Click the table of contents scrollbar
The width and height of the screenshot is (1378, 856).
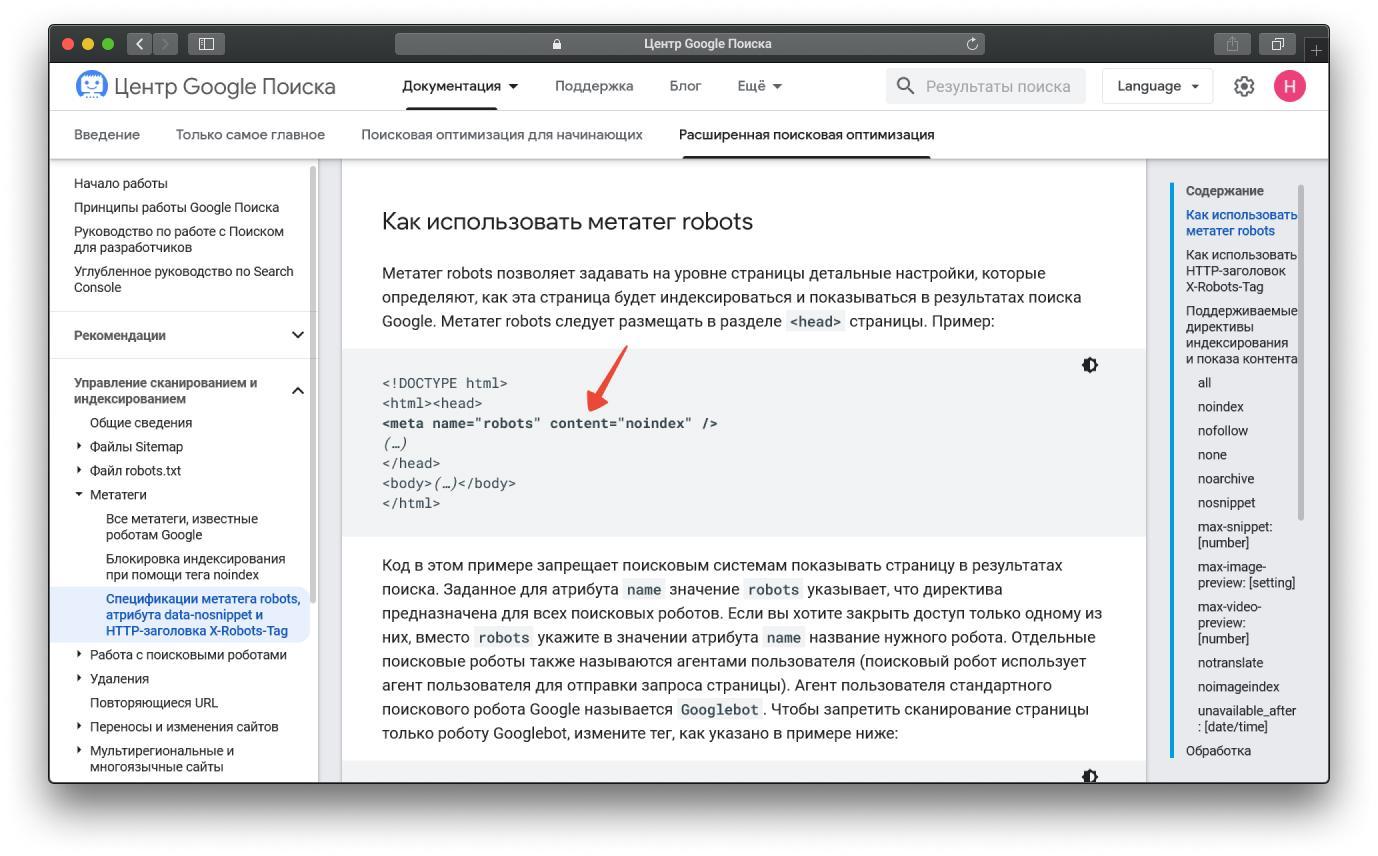(1301, 352)
